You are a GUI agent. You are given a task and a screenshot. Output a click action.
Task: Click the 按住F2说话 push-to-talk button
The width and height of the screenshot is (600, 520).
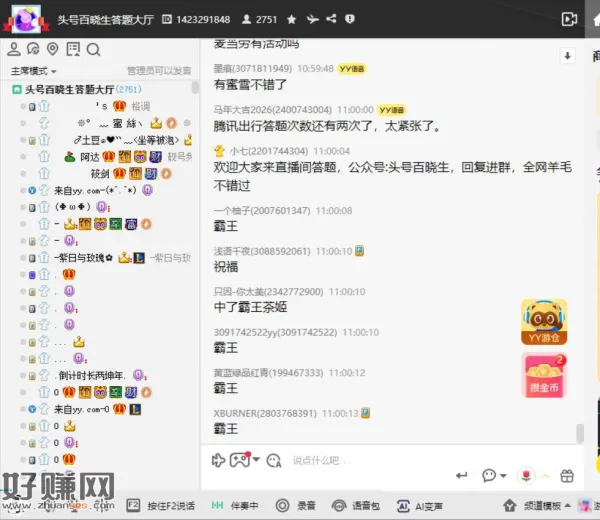(161, 506)
